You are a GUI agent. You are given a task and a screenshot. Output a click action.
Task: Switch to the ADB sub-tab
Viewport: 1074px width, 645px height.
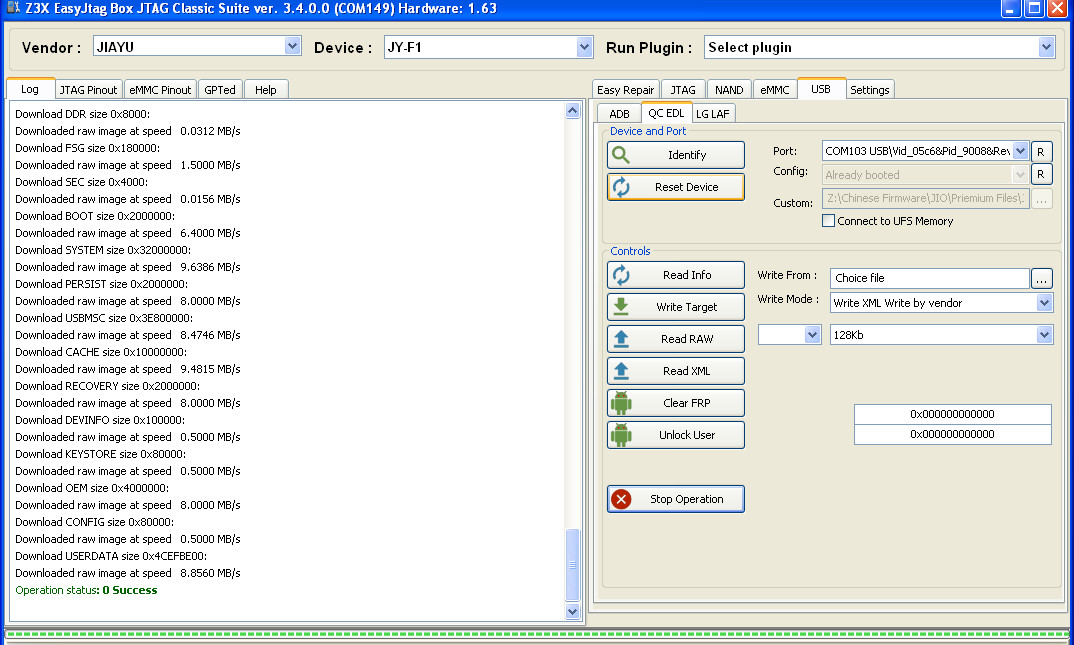619,114
